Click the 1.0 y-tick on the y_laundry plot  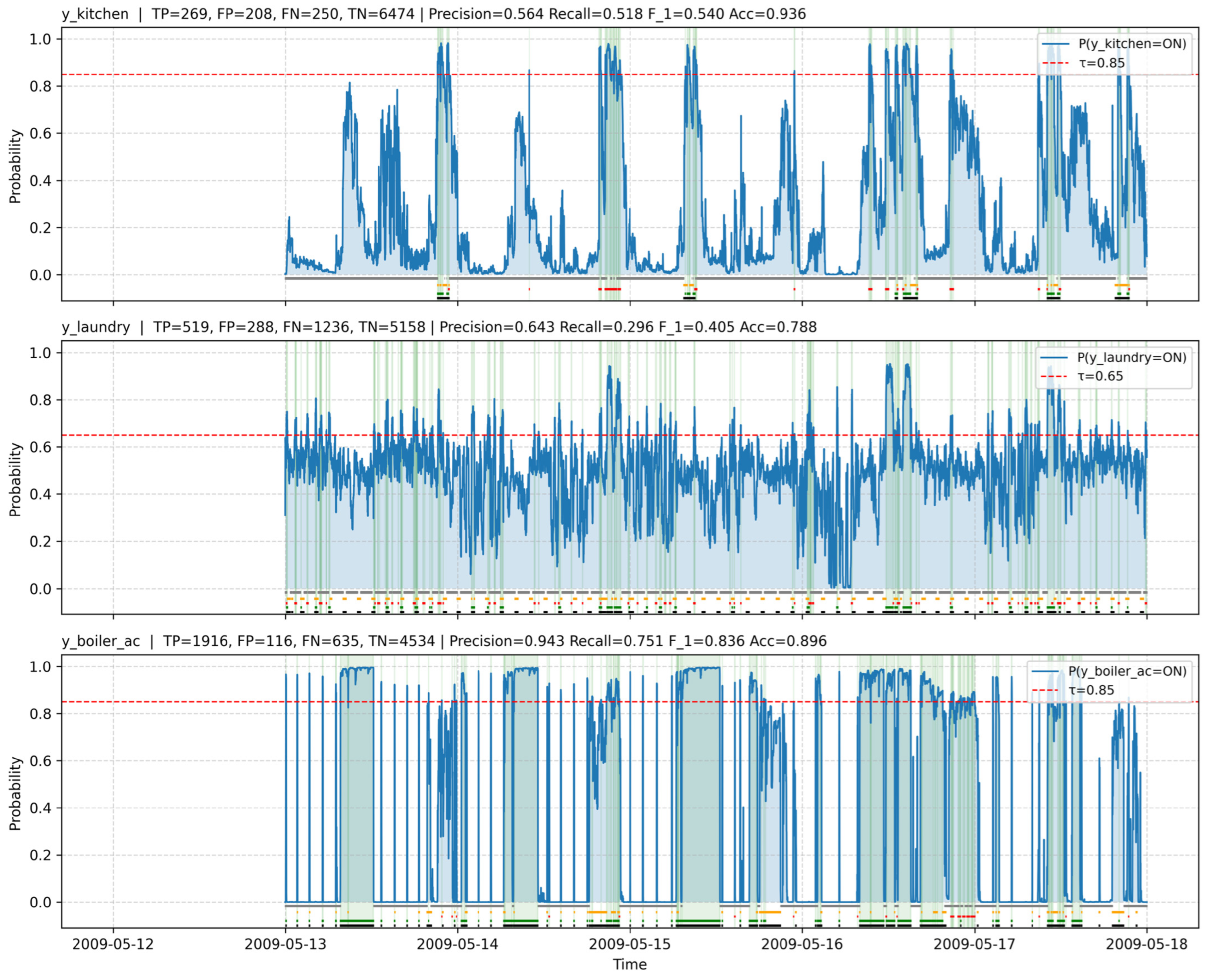point(40,352)
